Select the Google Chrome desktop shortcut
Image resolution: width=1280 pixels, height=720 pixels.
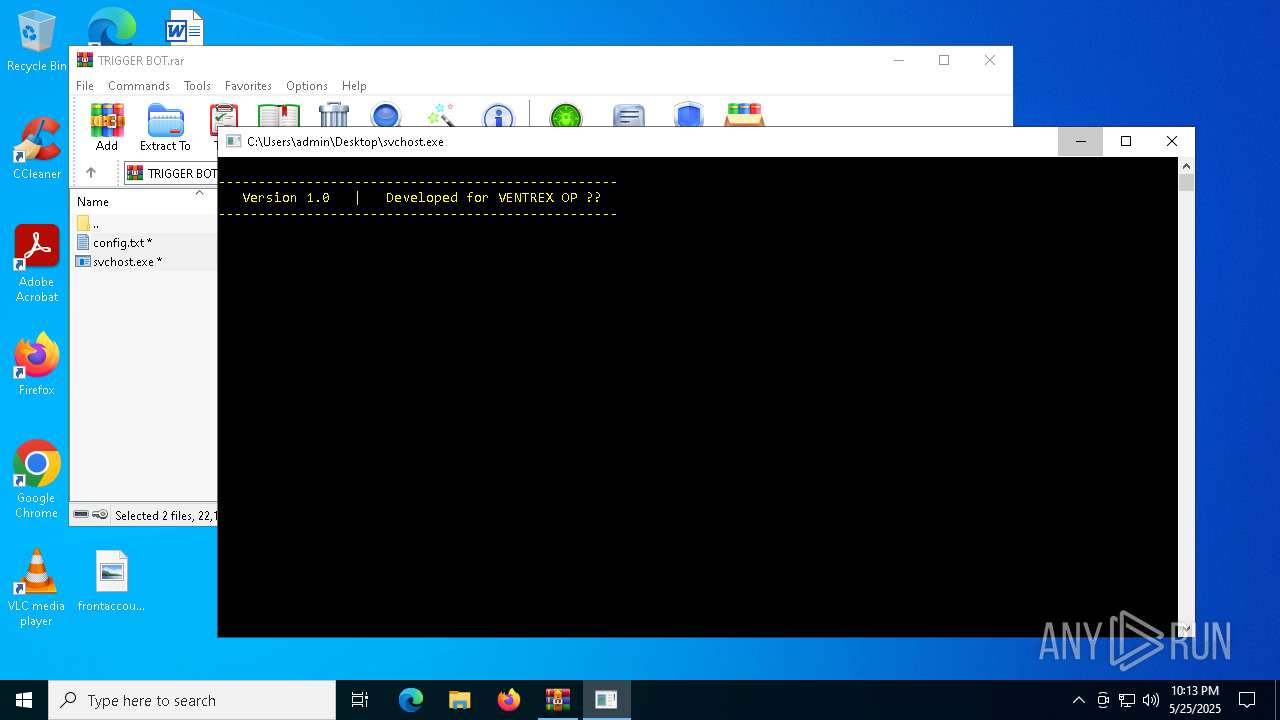tap(36, 479)
